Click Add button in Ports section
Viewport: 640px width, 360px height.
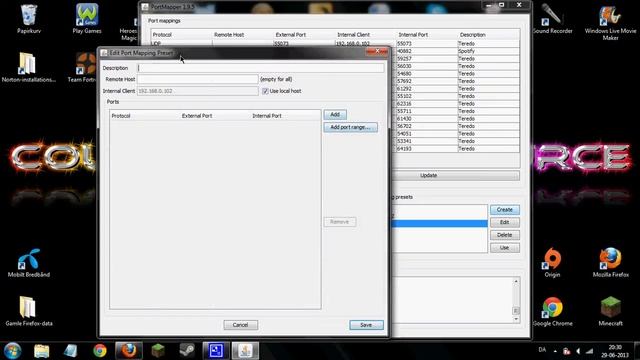point(335,115)
